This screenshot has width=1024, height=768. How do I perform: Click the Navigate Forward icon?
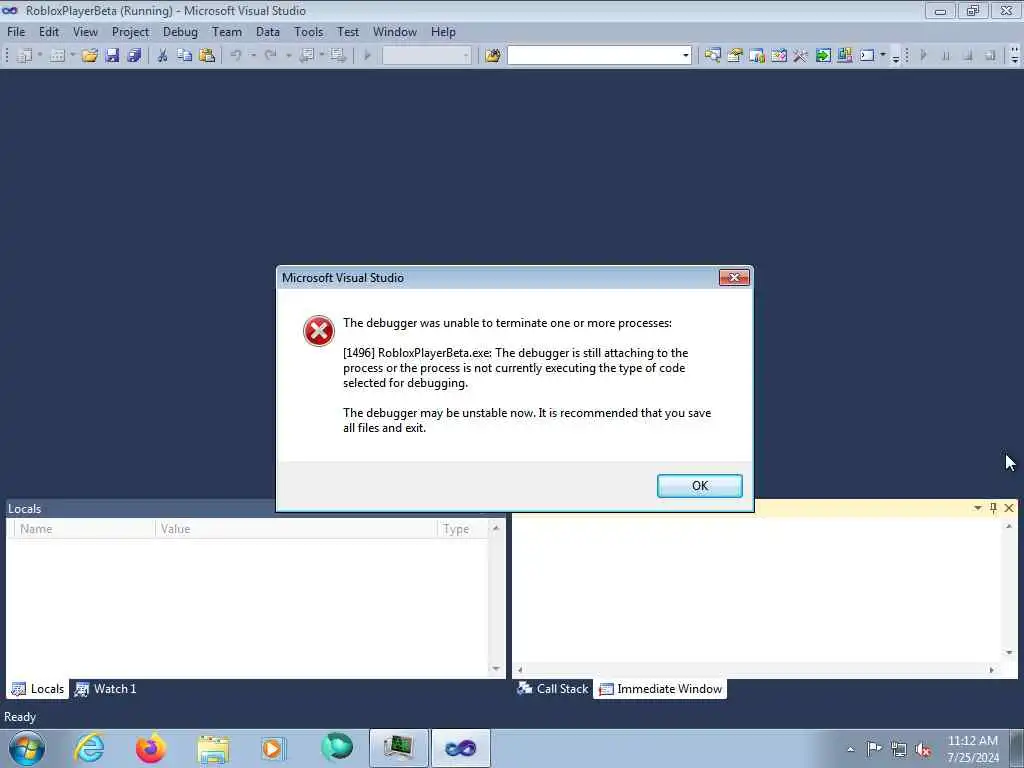(x=338, y=56)
